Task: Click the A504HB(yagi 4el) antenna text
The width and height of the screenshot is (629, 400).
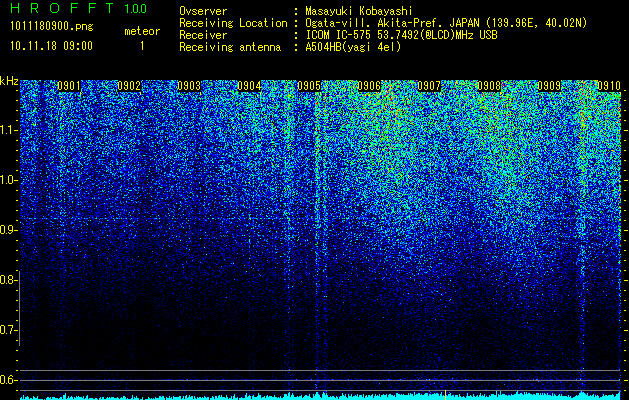Action: [x=353, y=47]
